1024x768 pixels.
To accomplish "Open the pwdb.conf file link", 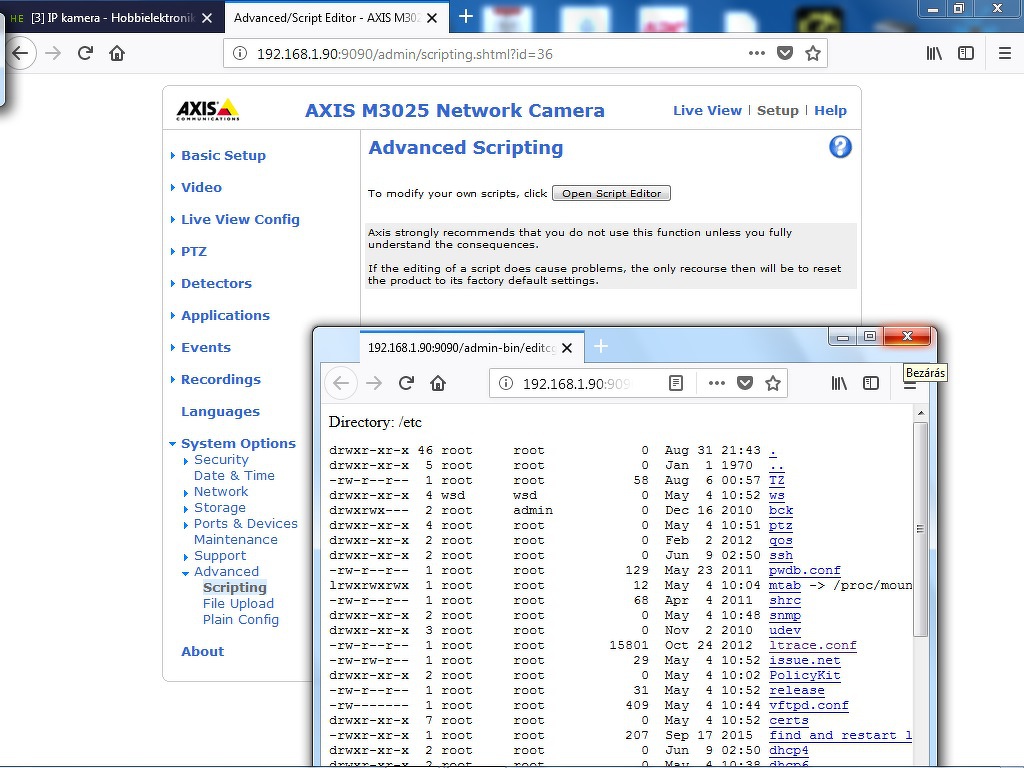I will [805, 570].
